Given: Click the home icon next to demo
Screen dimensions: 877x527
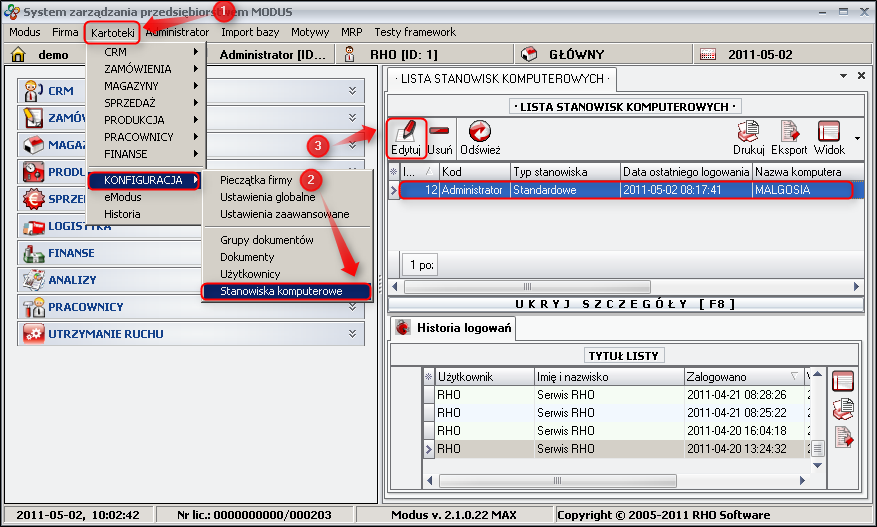Looking at the screenshot, I should [18, 55].
